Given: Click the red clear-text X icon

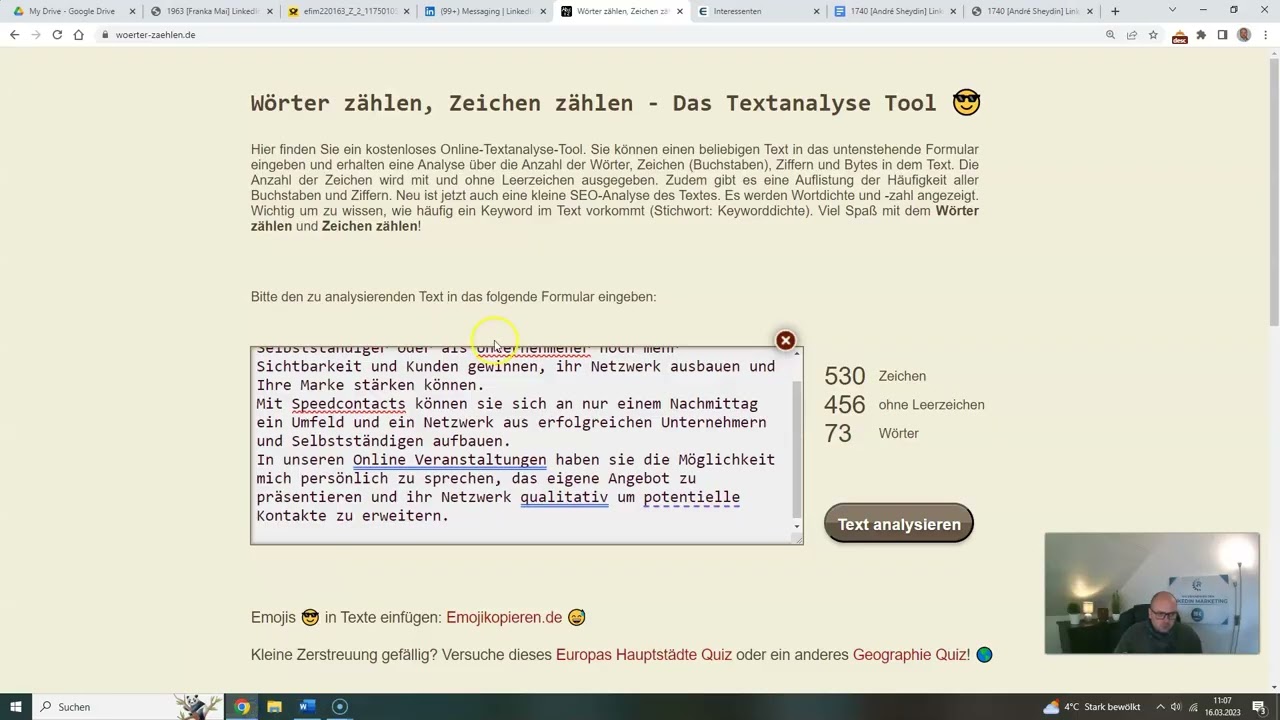Looking at the screenshot, I should tap(785, 341).
